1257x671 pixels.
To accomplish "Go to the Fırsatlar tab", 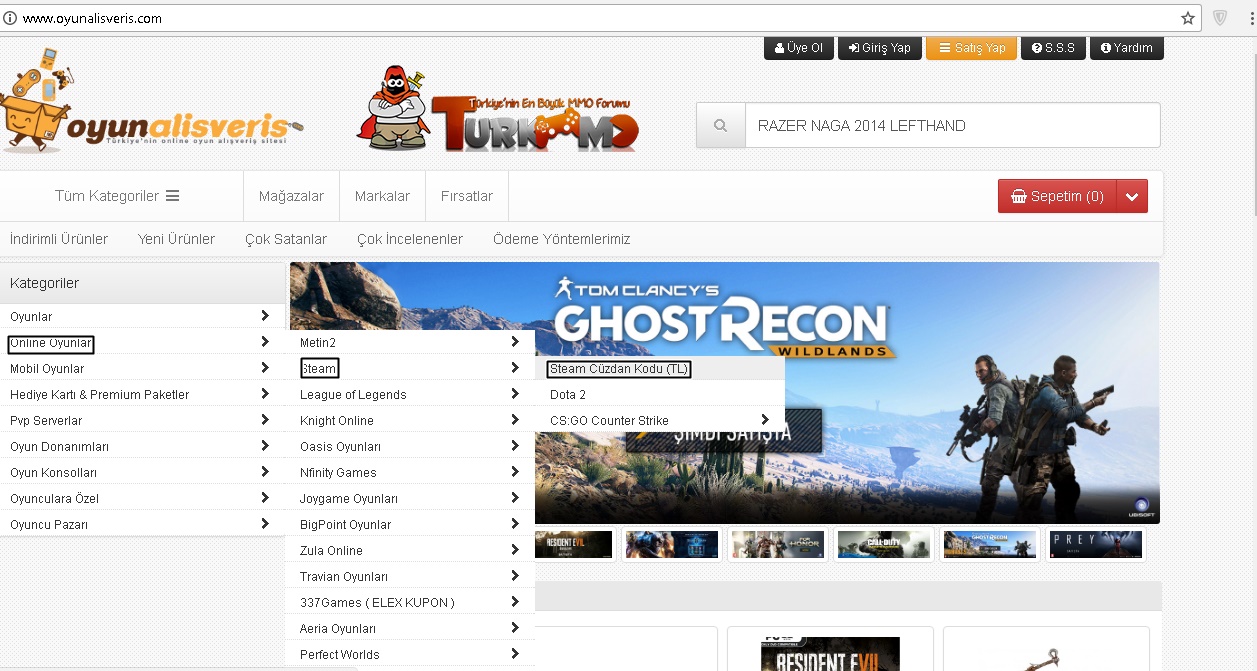I will [466, 196].
